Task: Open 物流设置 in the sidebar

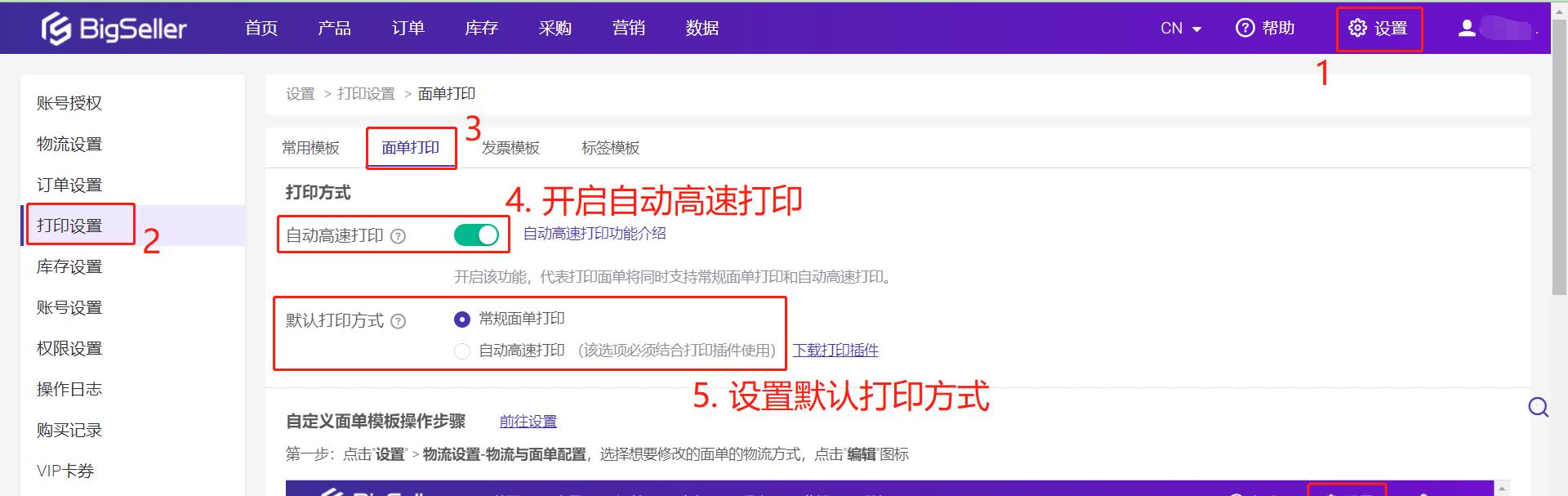Action: (x=69, y=145)
